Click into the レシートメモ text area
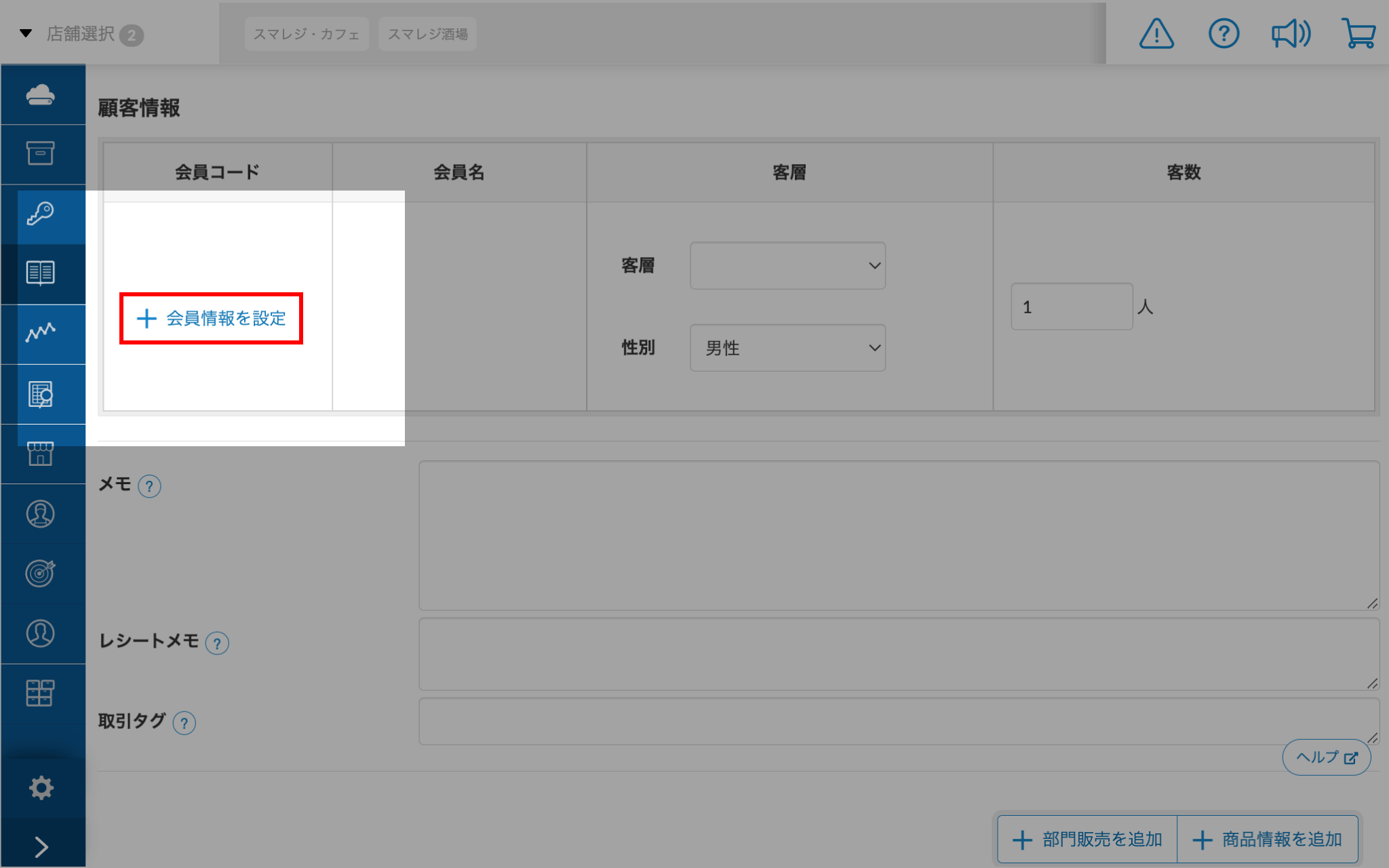 (899, 654)
